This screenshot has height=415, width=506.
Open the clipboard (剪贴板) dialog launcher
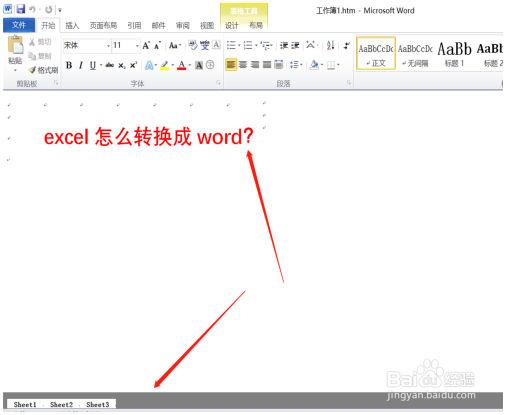pos(56,83)
